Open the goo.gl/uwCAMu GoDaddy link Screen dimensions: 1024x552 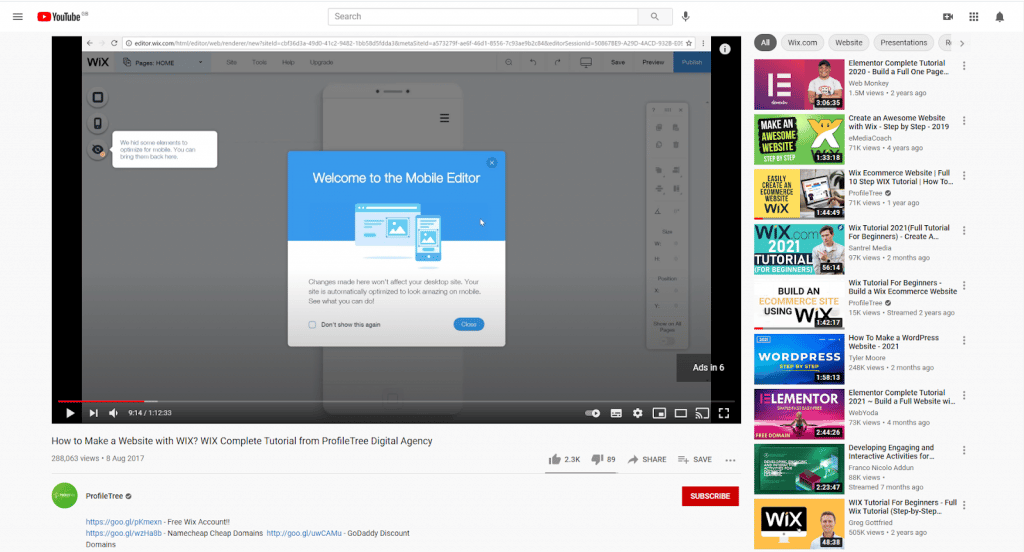[304, 533]
